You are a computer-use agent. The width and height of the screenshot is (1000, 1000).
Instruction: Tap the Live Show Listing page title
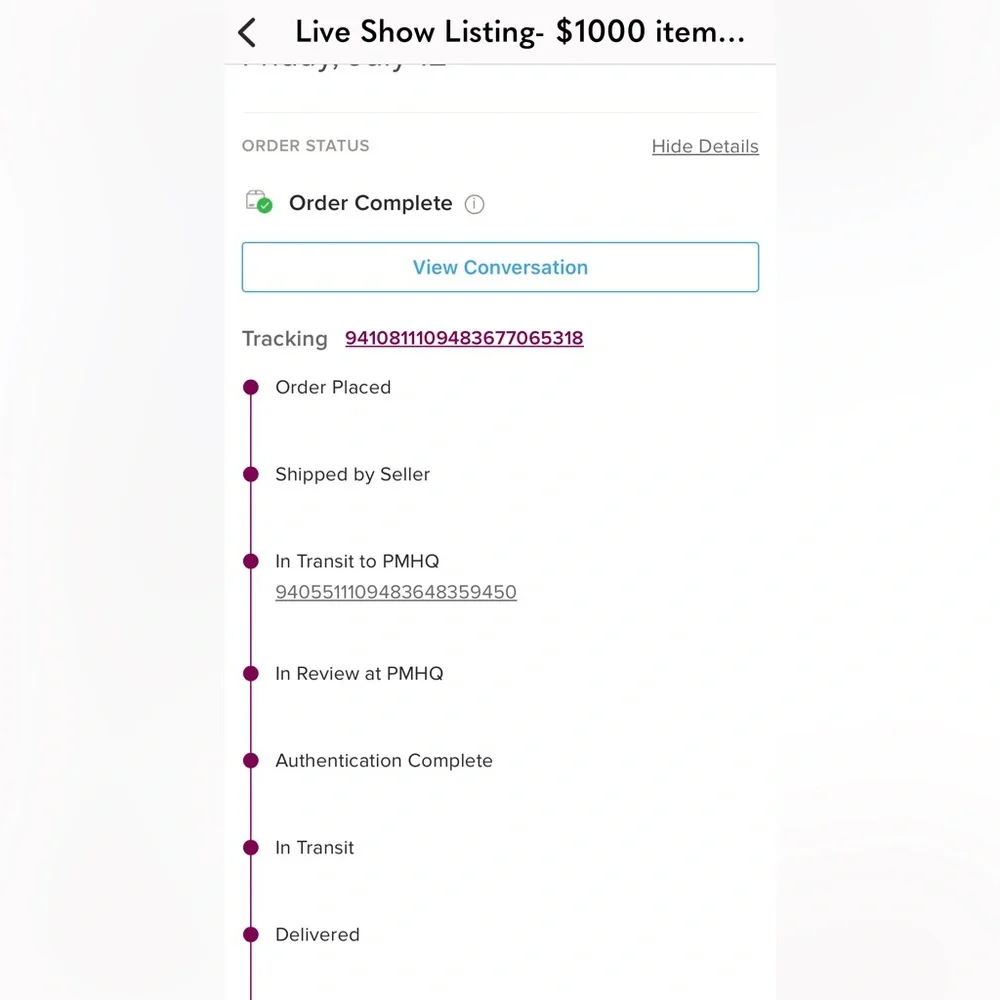coord(520,32)
